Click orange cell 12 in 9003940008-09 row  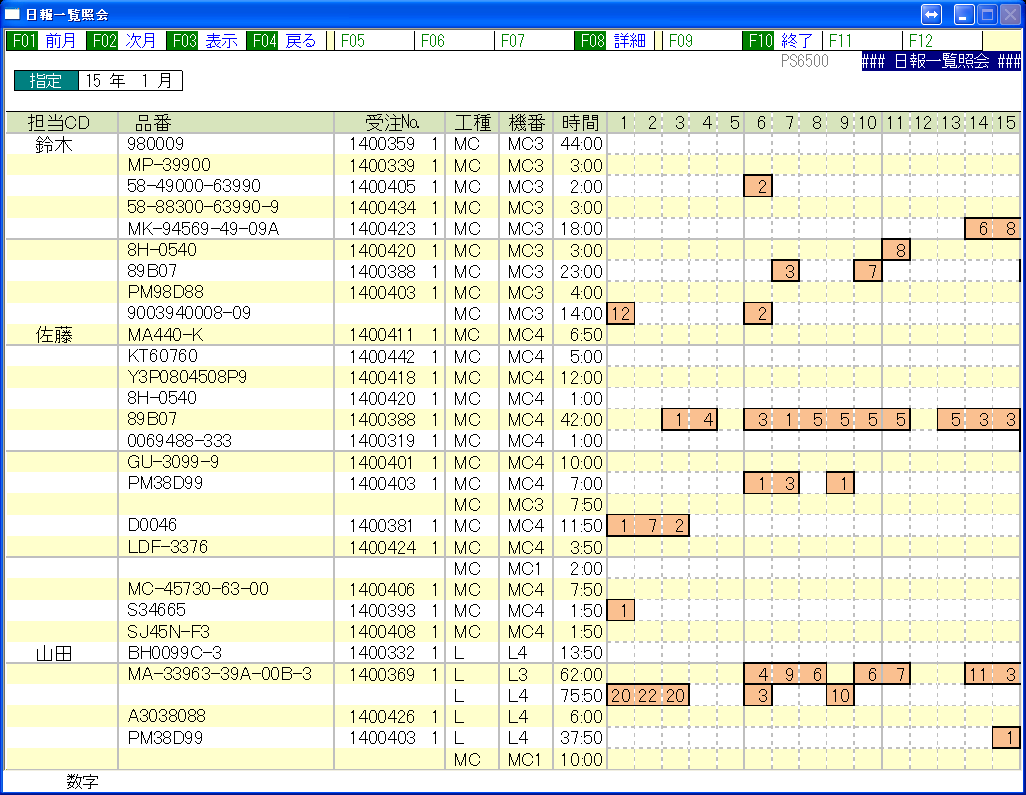tap(620, 314)
